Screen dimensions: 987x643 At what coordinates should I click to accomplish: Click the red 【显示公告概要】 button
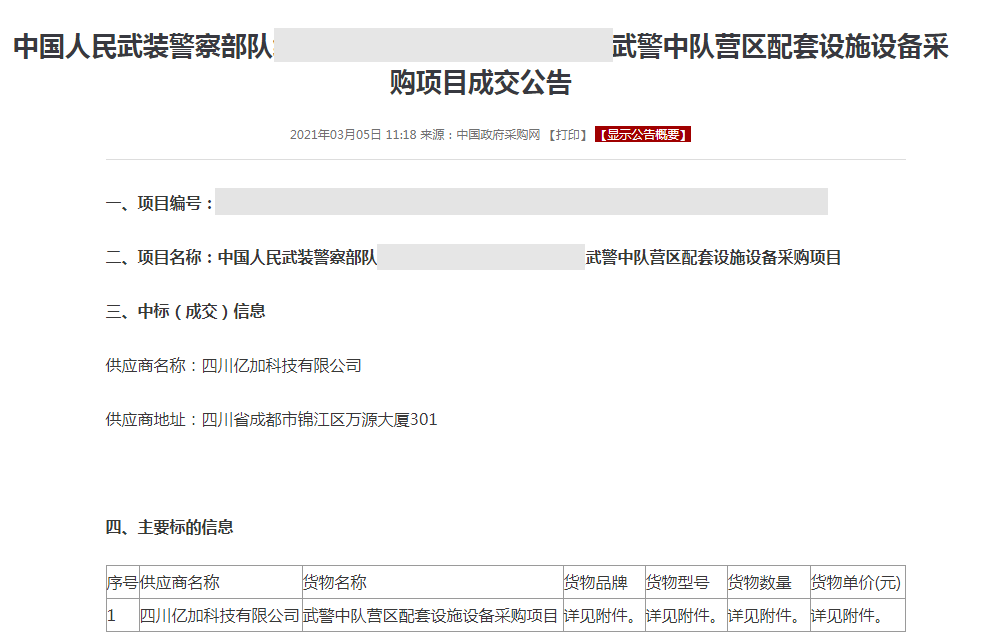tap(643, 135)
